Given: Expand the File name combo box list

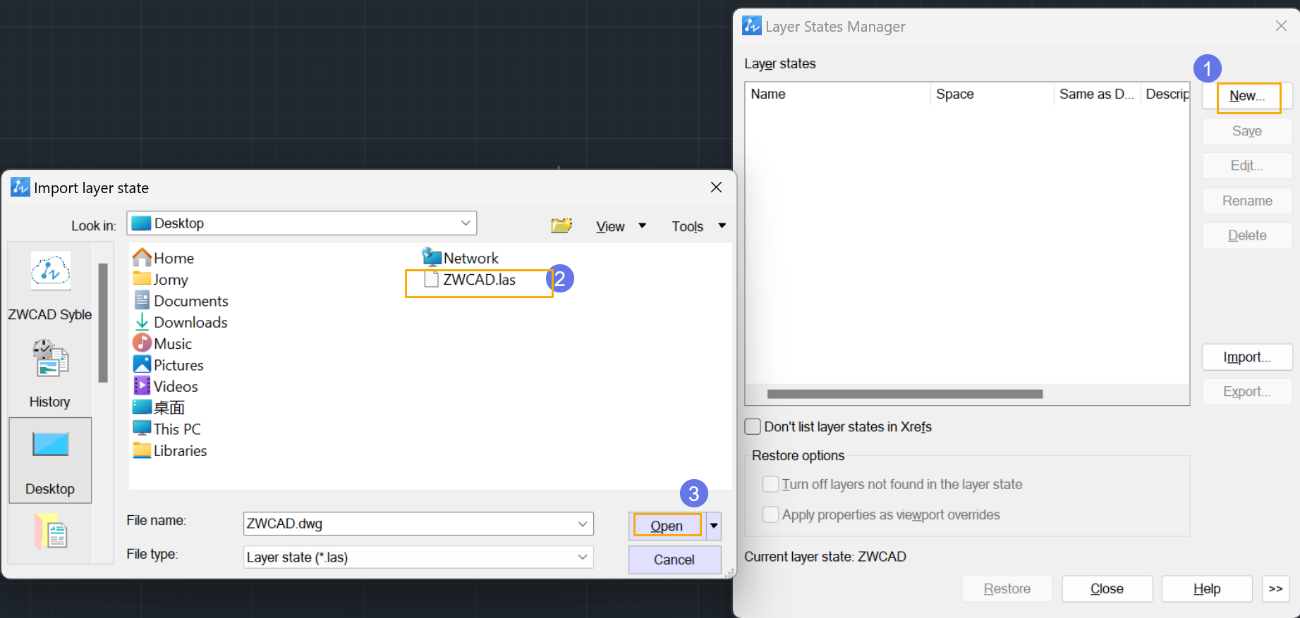Looking at the screenshot, I should [583, 524].
